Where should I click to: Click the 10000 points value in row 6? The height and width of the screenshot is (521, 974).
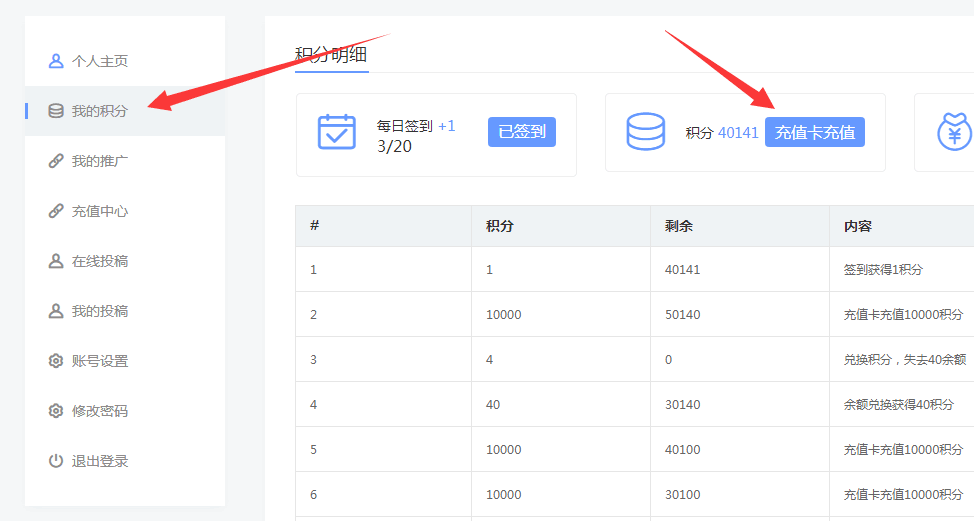tap(504, 495)
